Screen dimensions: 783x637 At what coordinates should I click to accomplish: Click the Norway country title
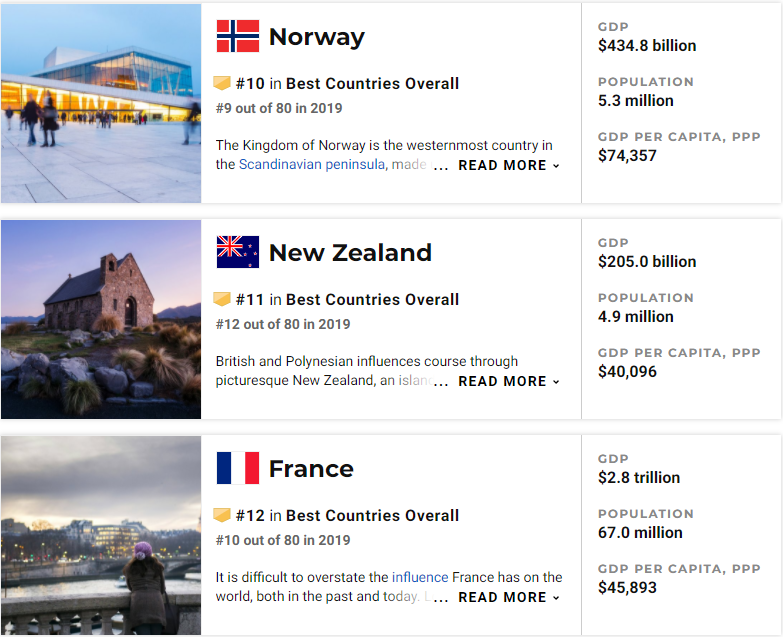click(x=316, y=38)
